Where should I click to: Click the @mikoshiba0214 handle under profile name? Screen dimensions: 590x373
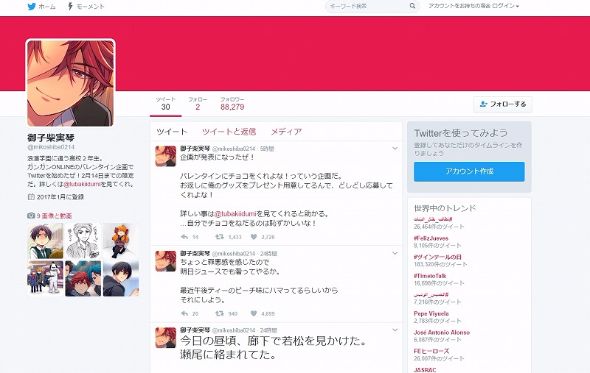click(51, 147)
